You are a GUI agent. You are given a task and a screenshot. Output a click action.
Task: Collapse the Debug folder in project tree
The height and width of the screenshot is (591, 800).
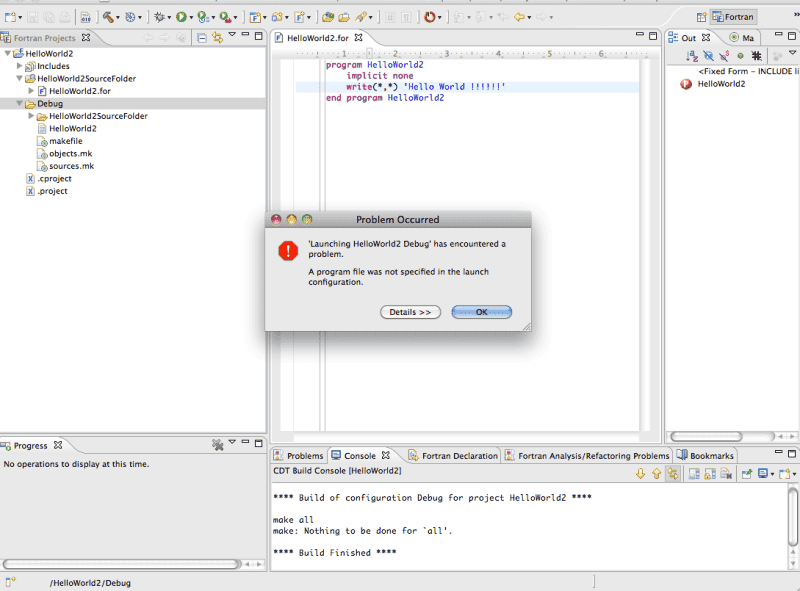click(x=19, y=103)
